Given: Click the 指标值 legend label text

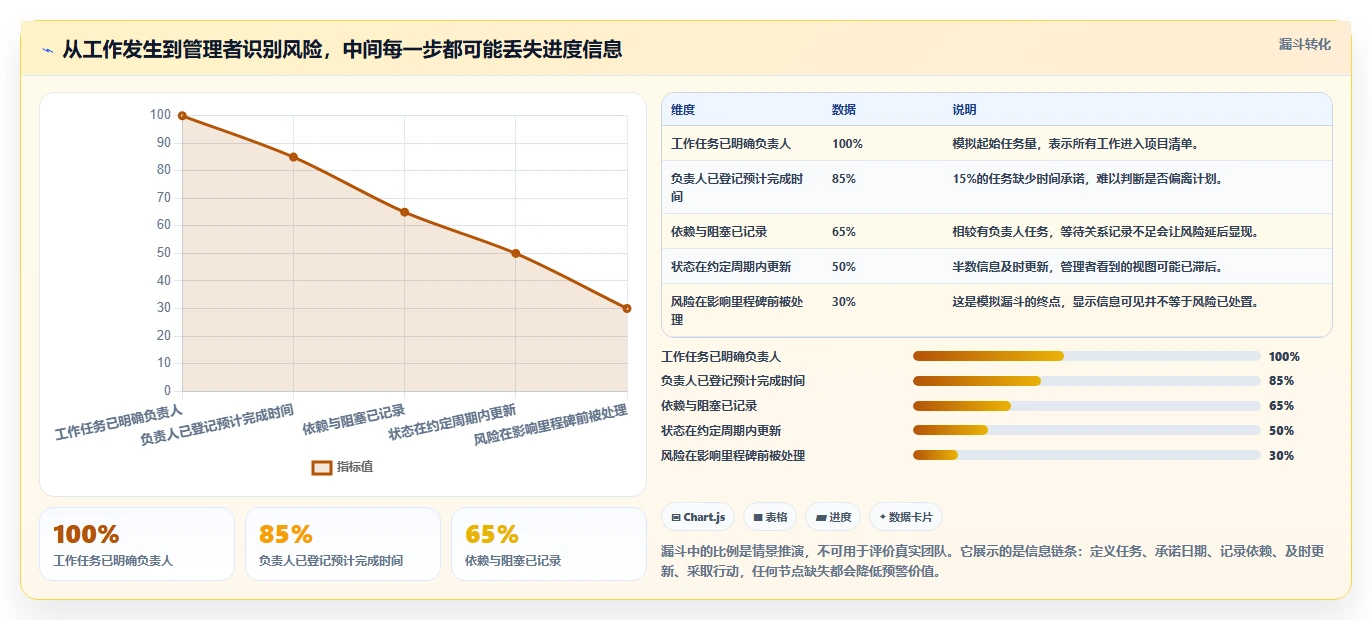Looking at the screenshot, I should [355, 467].
